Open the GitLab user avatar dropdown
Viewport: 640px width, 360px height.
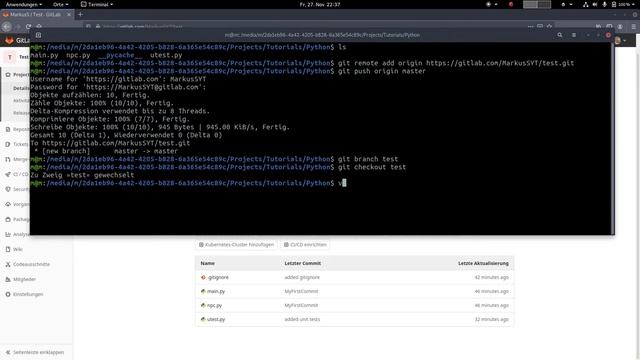point(620,40)
